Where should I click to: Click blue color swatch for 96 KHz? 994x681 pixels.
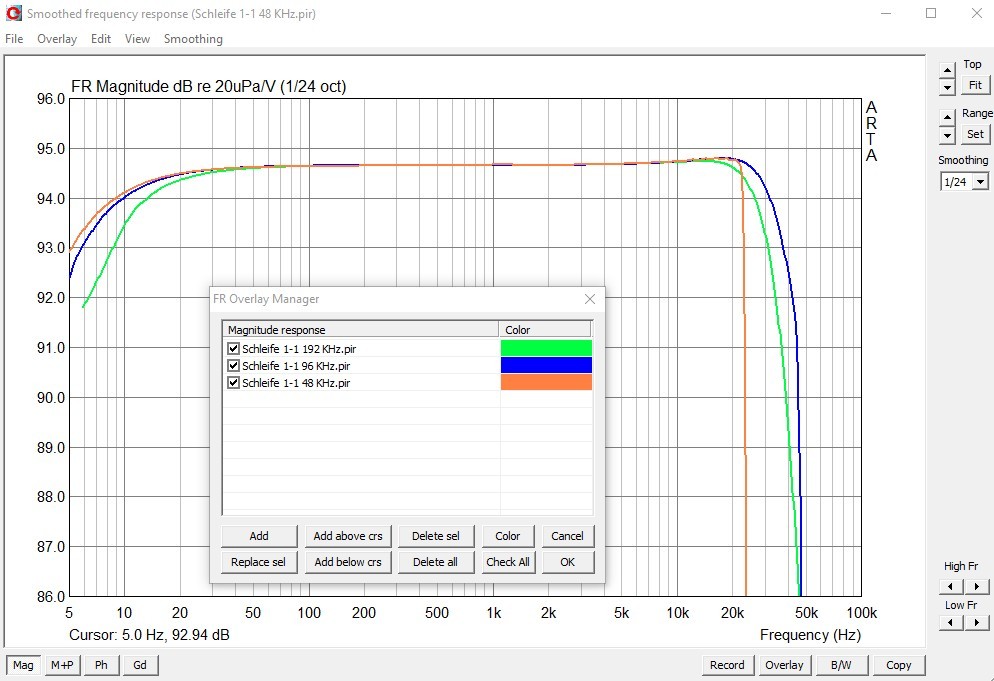tap(546, 365)
